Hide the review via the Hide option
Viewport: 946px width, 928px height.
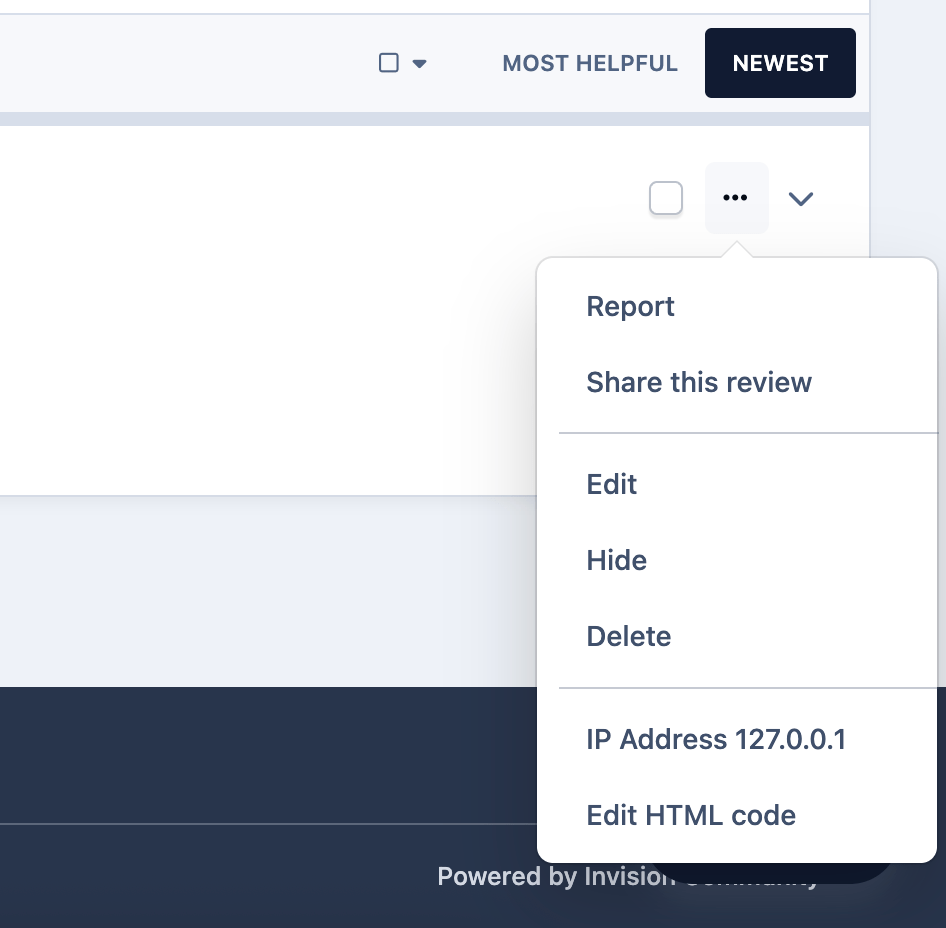pos(616,560)
